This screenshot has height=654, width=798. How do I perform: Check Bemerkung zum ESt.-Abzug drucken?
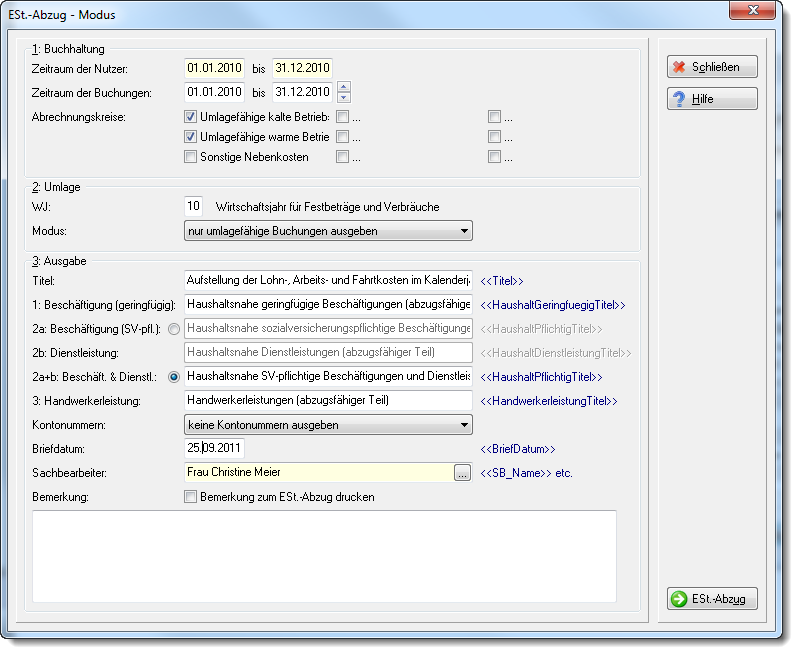[x=190, y=497]
